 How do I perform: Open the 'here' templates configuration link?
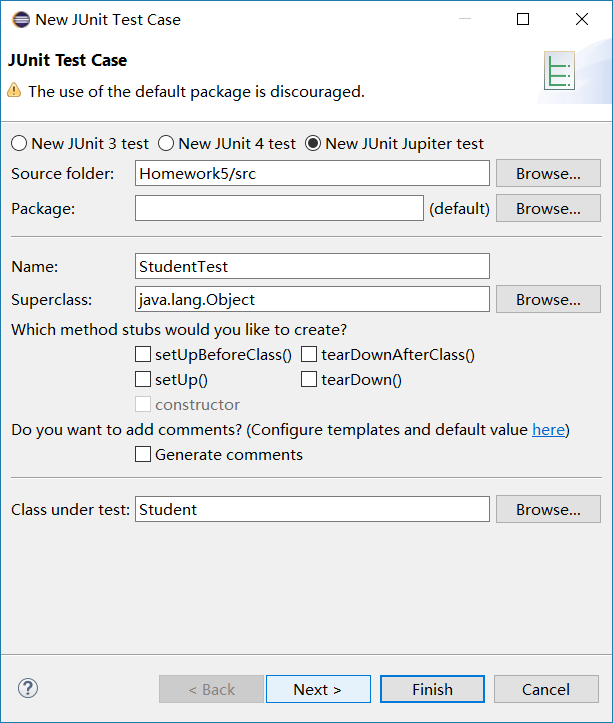(x=548, y=429)
